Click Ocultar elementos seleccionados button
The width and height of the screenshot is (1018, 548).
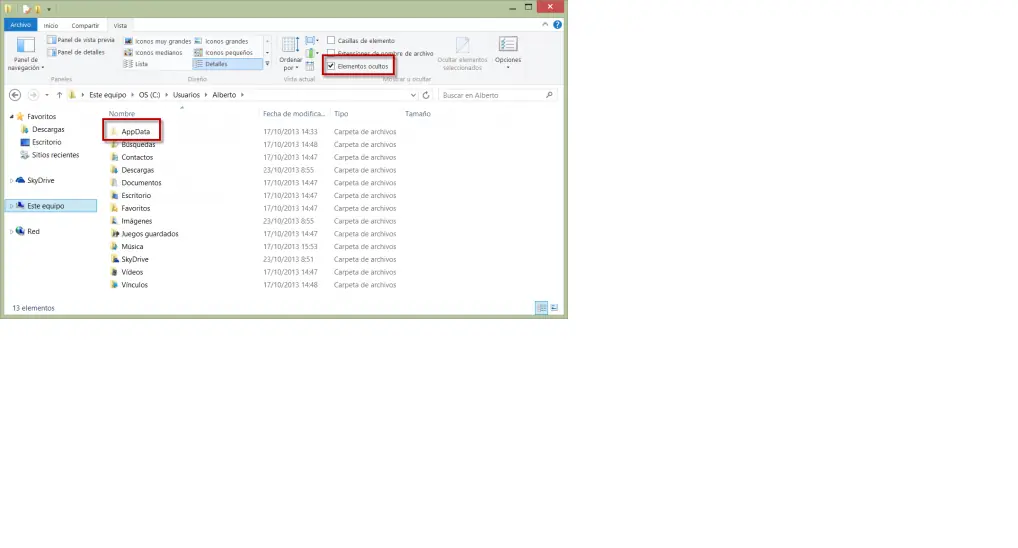(462, 53)
